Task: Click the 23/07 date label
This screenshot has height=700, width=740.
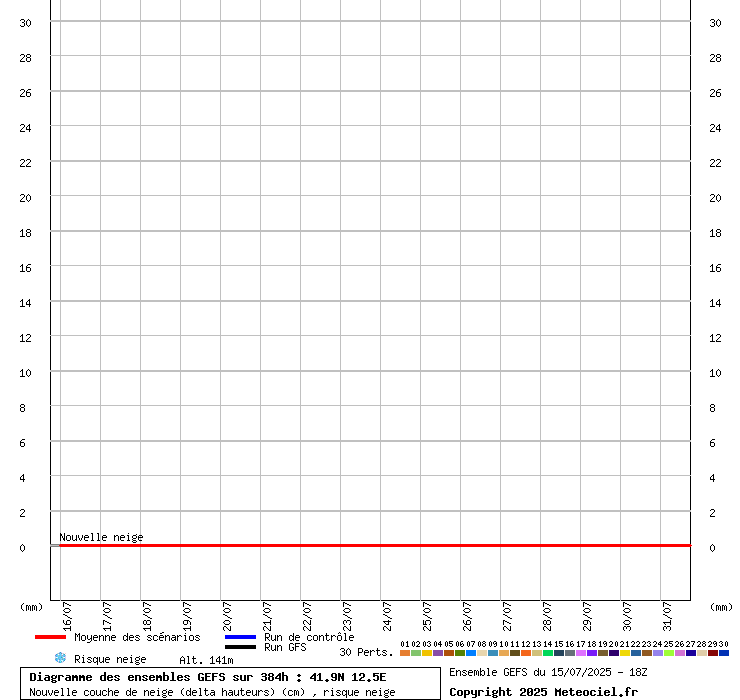Action: [347, 616]
